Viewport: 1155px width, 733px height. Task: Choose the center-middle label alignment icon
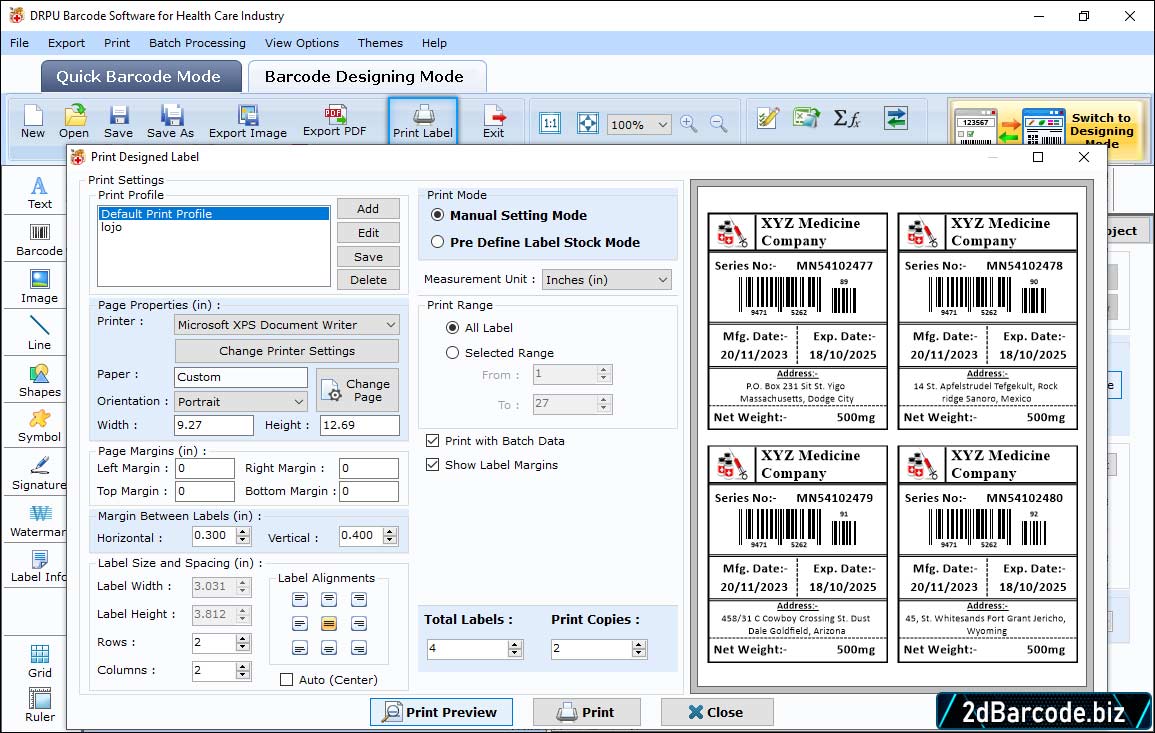click(x=329, y=623)
